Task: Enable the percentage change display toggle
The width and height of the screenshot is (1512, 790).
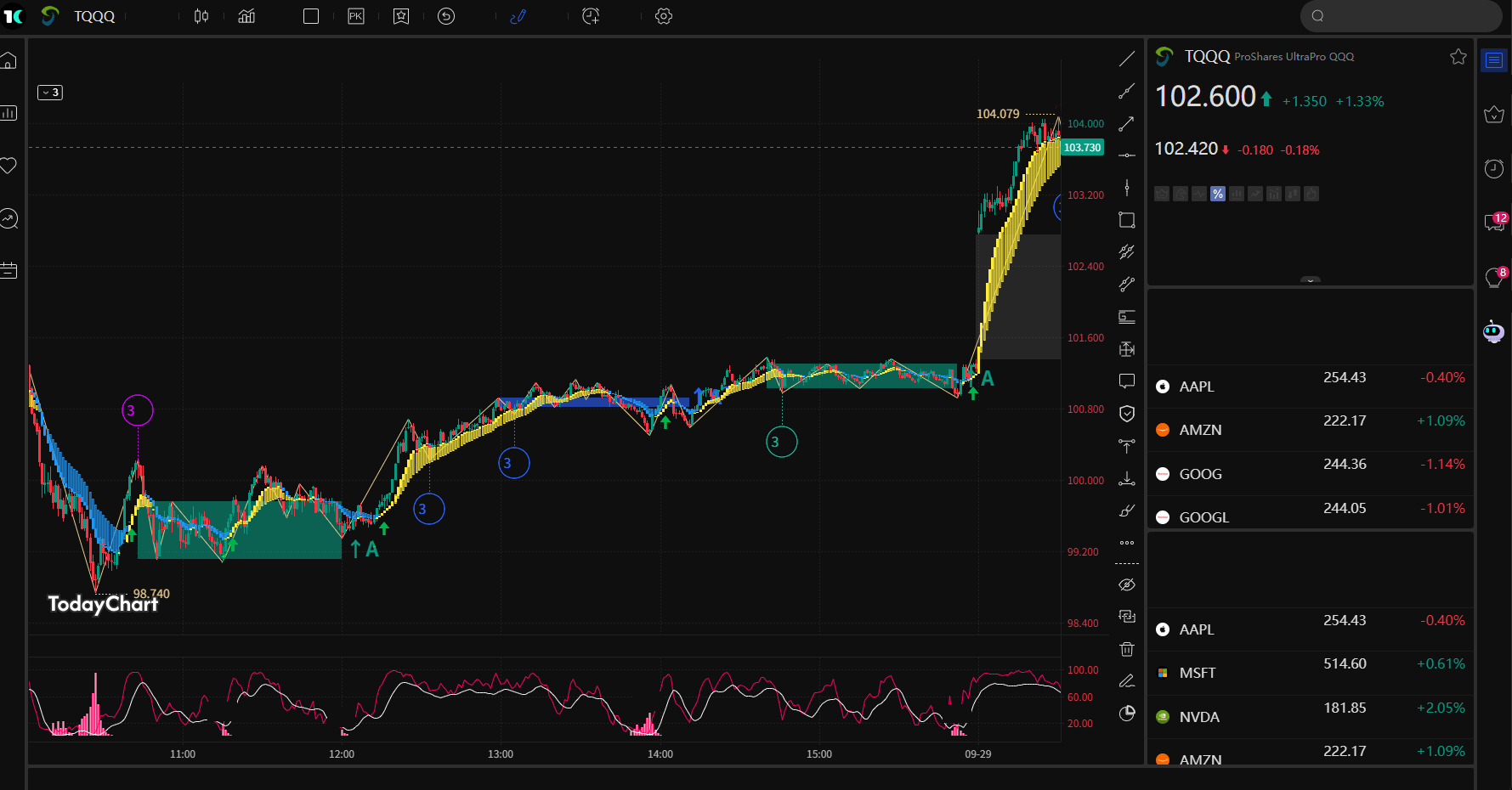Action: (x=1217, y=194)
